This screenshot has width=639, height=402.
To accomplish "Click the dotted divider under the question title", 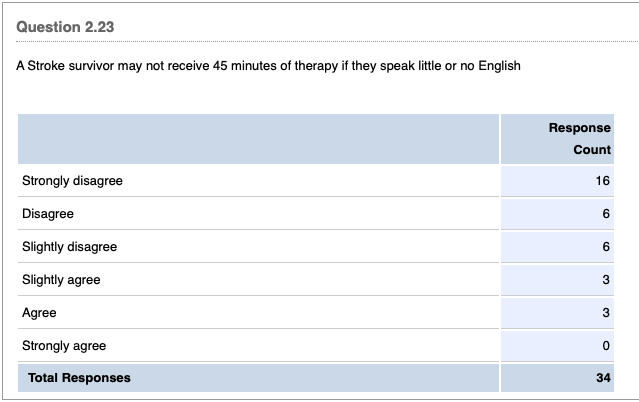I will [x=320, y=42].
